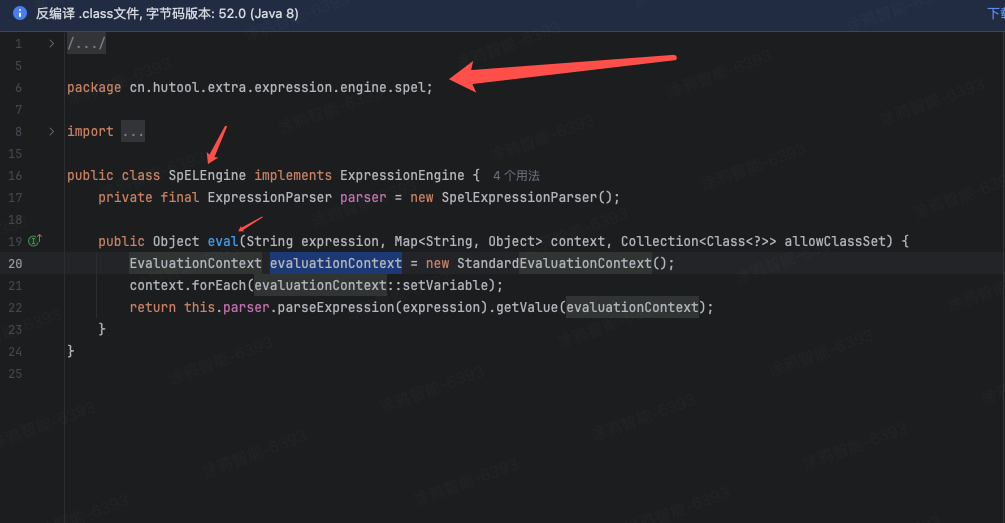Click line number 20 in gutter
1005x523 pixels.
pyautogui.click(x=15, y=263)
